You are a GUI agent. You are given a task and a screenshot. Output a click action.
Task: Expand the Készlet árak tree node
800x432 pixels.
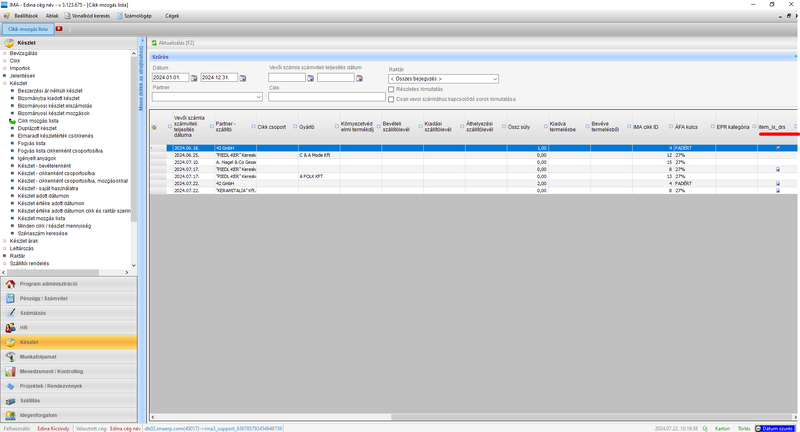[x=5, y=241]
